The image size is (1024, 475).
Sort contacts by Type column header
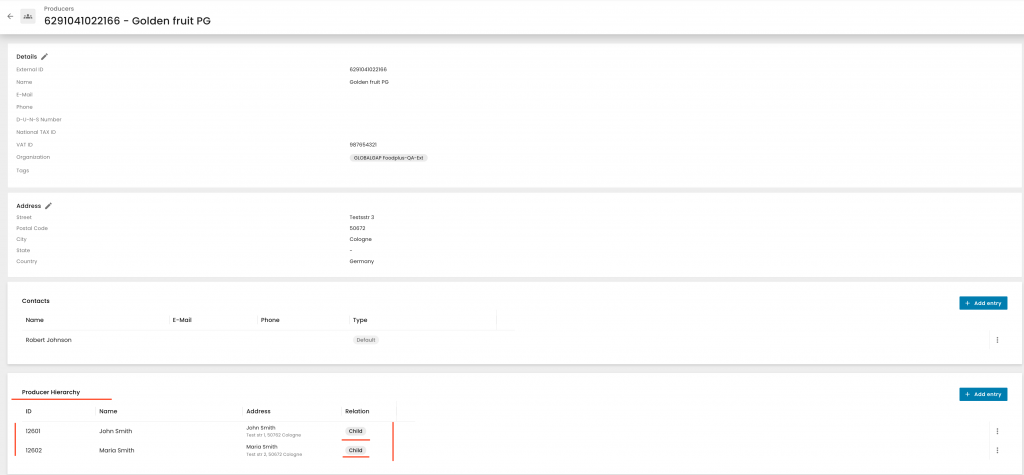pos(360,320)
